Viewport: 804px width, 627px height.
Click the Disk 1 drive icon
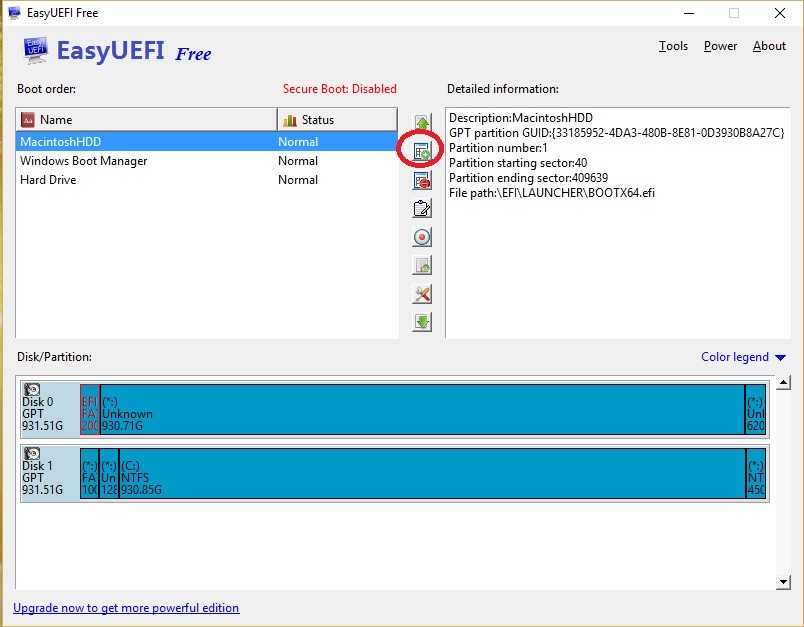[x=32, y=454]
